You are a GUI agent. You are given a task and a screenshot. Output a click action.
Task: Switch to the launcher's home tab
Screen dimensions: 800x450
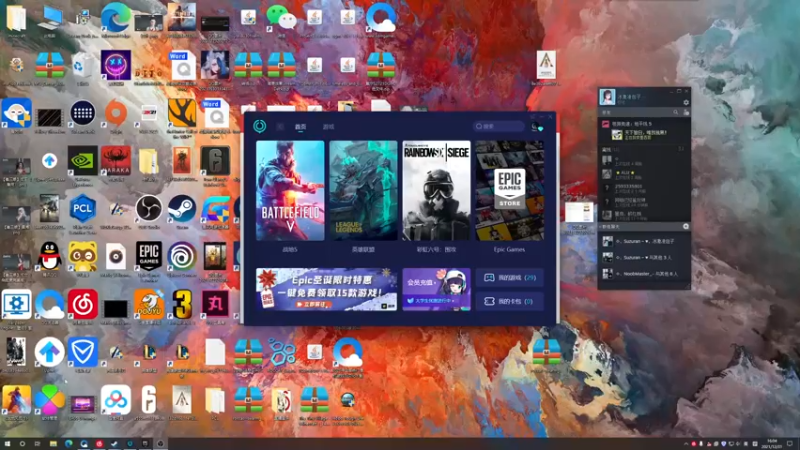[x=301, y=127]
